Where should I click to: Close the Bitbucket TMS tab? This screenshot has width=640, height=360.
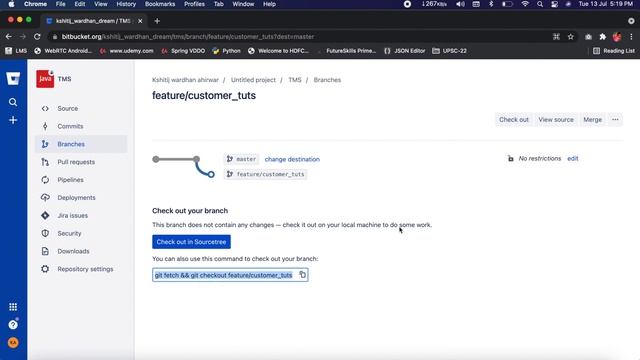(x=140, y=21)
